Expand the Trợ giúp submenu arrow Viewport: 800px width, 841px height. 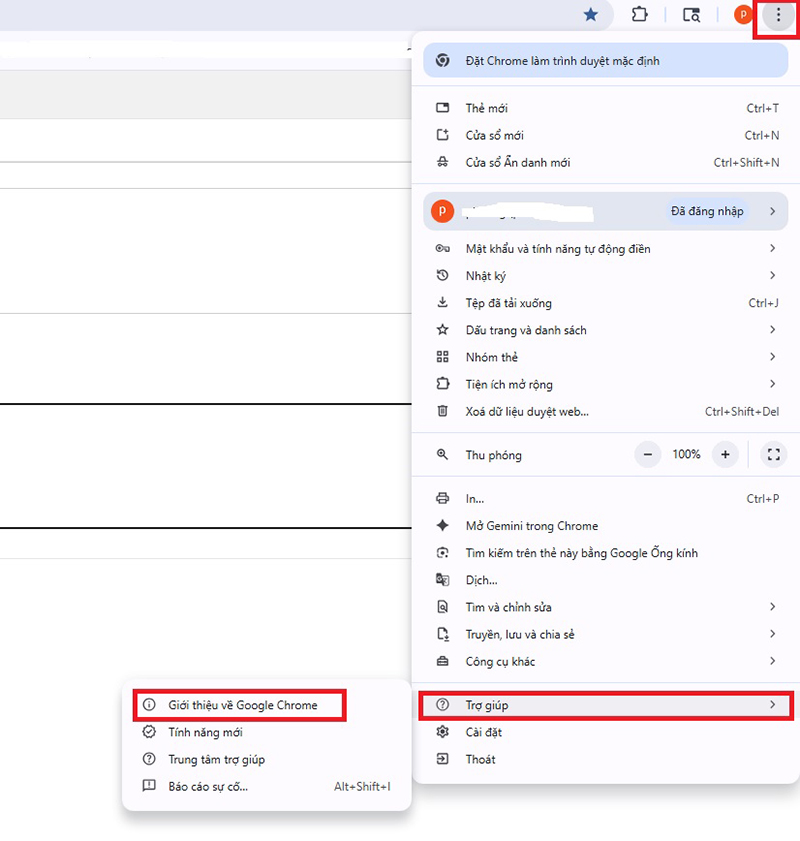pyautogui.click(x=772, y=705)
